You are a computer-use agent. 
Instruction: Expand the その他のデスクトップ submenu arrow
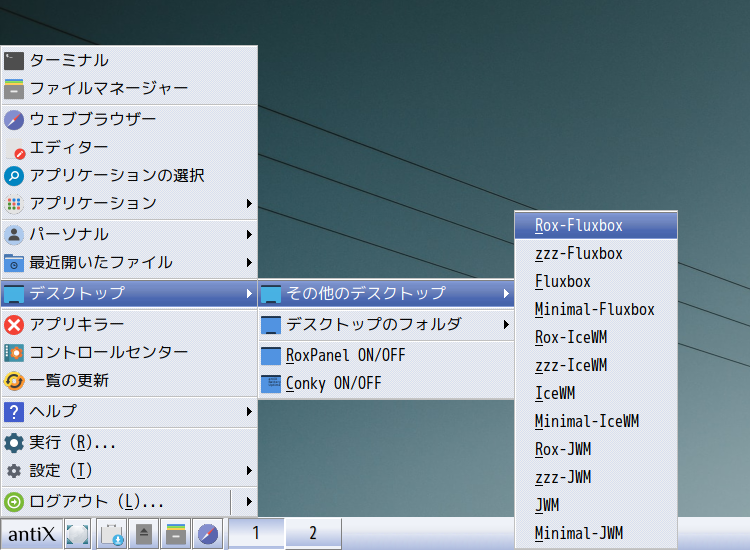pos(506,294)
